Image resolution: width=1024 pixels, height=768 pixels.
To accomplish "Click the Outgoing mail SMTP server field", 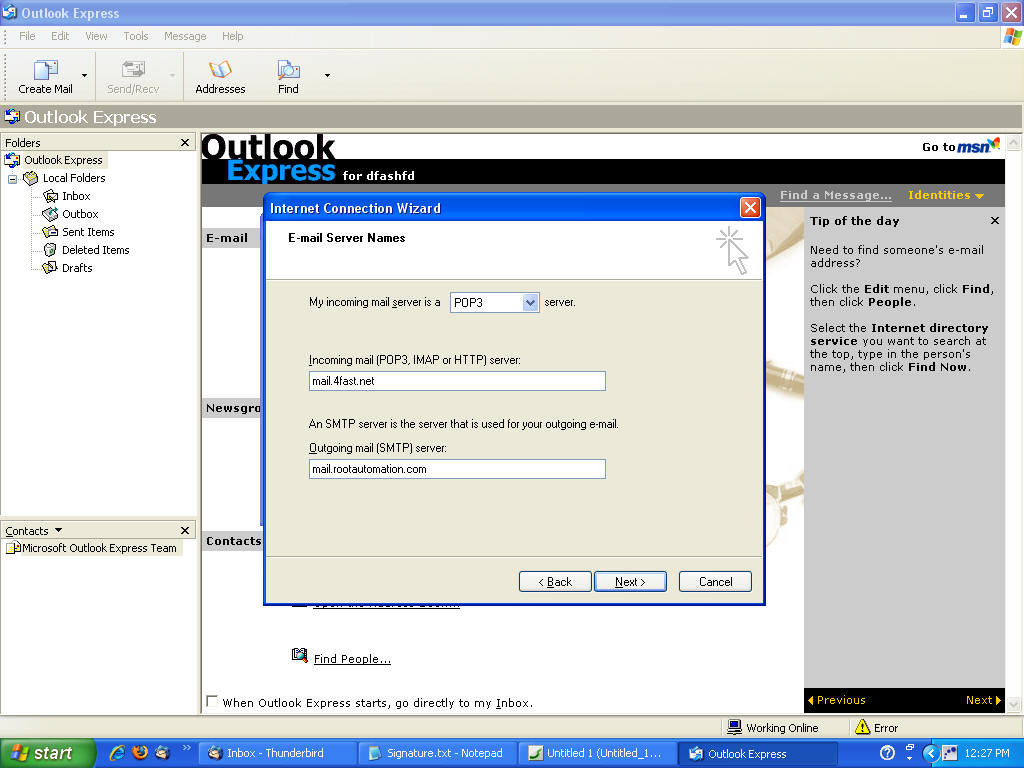I will 457,469.
